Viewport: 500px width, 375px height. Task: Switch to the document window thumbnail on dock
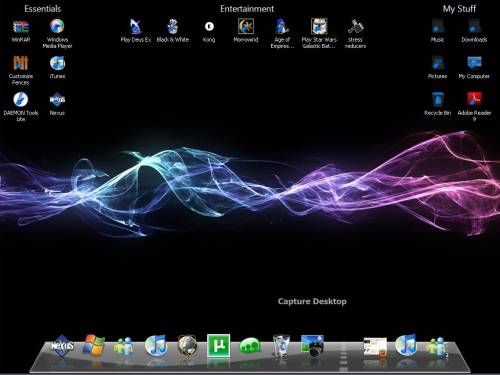[375, 347]
